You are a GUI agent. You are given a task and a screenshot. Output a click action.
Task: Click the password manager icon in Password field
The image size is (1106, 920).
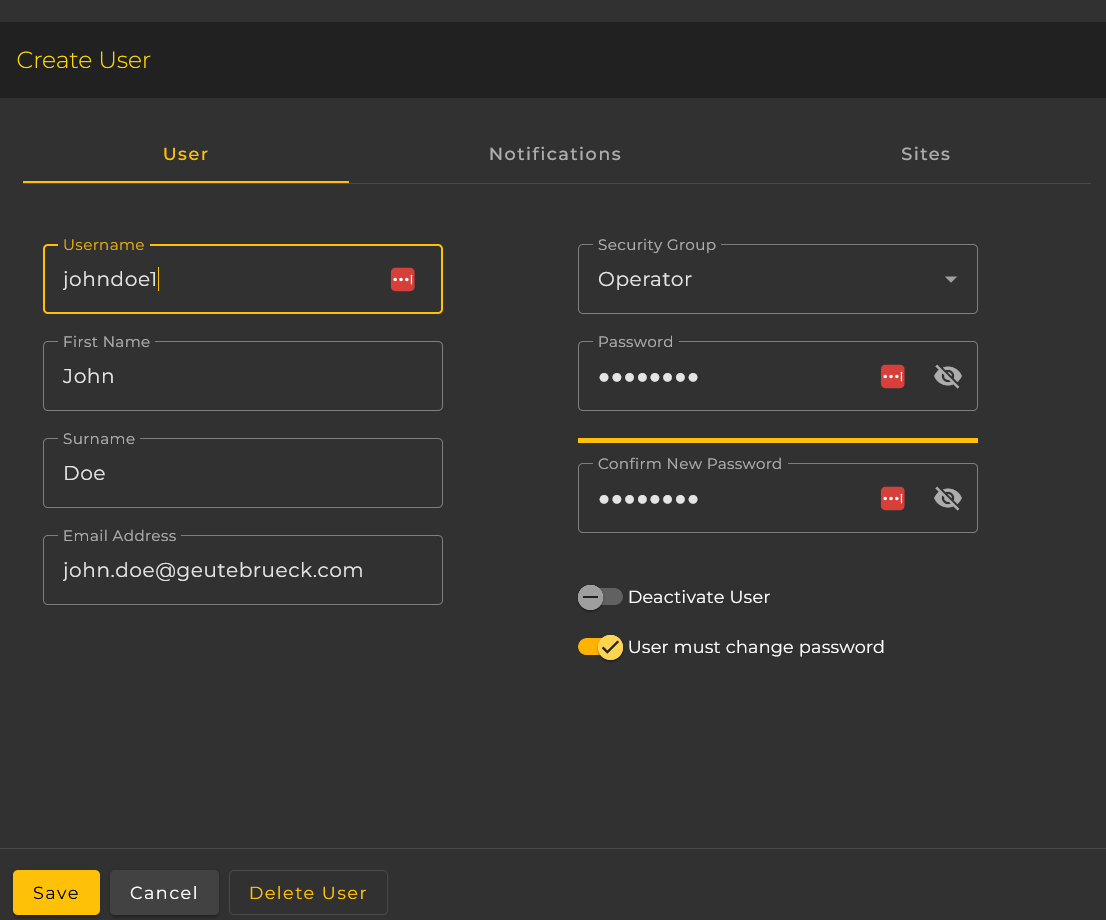(x=892, y=377)
